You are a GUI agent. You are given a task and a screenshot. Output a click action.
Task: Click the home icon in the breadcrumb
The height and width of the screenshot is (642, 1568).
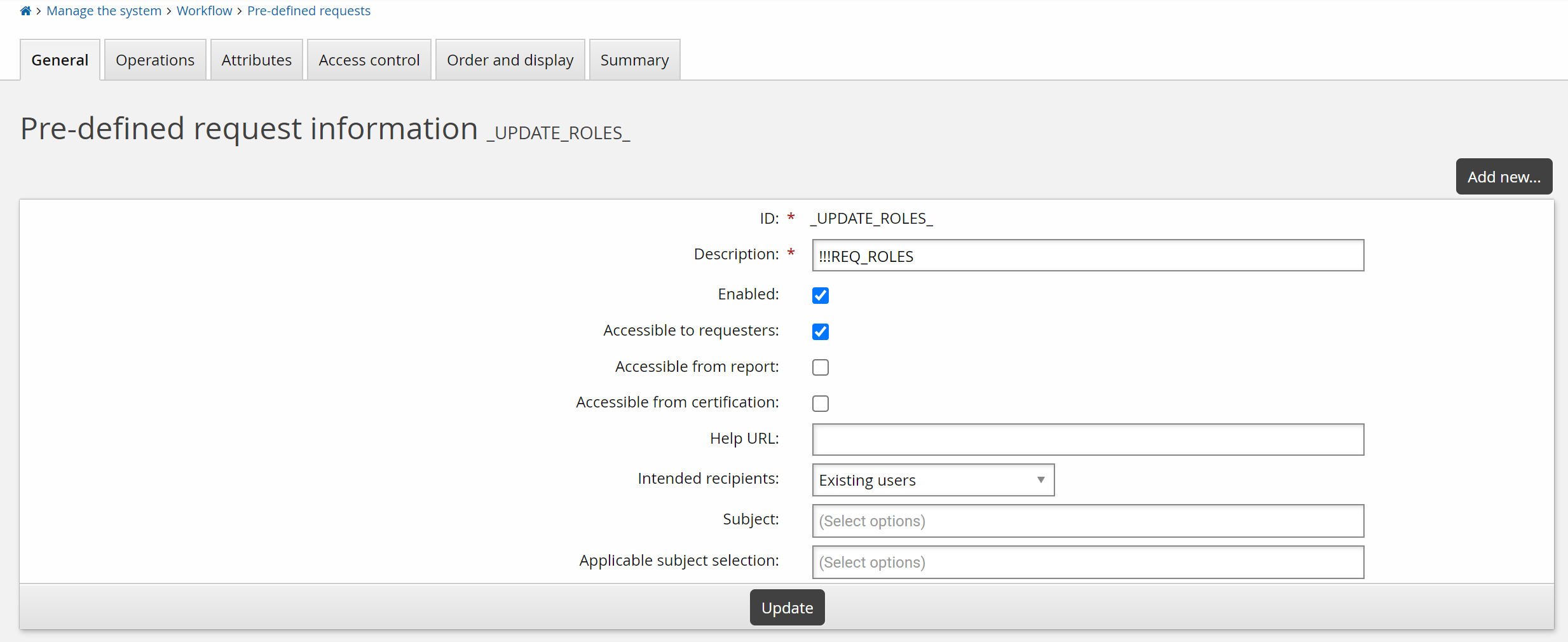[25, 10]
